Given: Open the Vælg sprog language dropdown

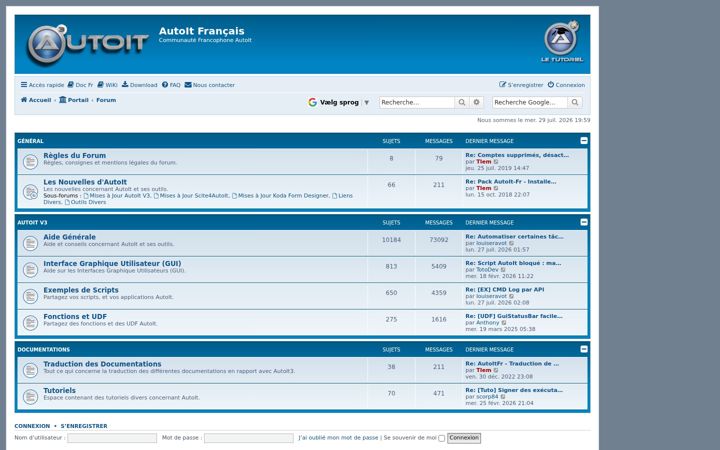Looking at the screenshot, I should pos(339,102).
